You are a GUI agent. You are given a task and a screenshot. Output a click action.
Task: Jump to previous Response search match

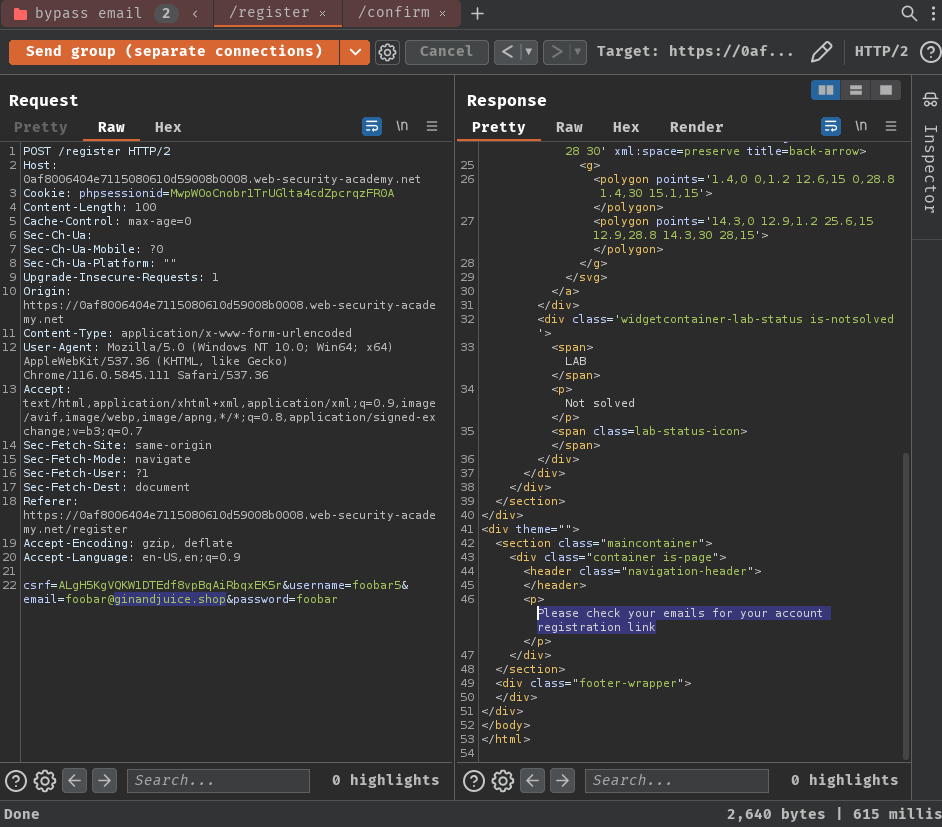[532, 781]
